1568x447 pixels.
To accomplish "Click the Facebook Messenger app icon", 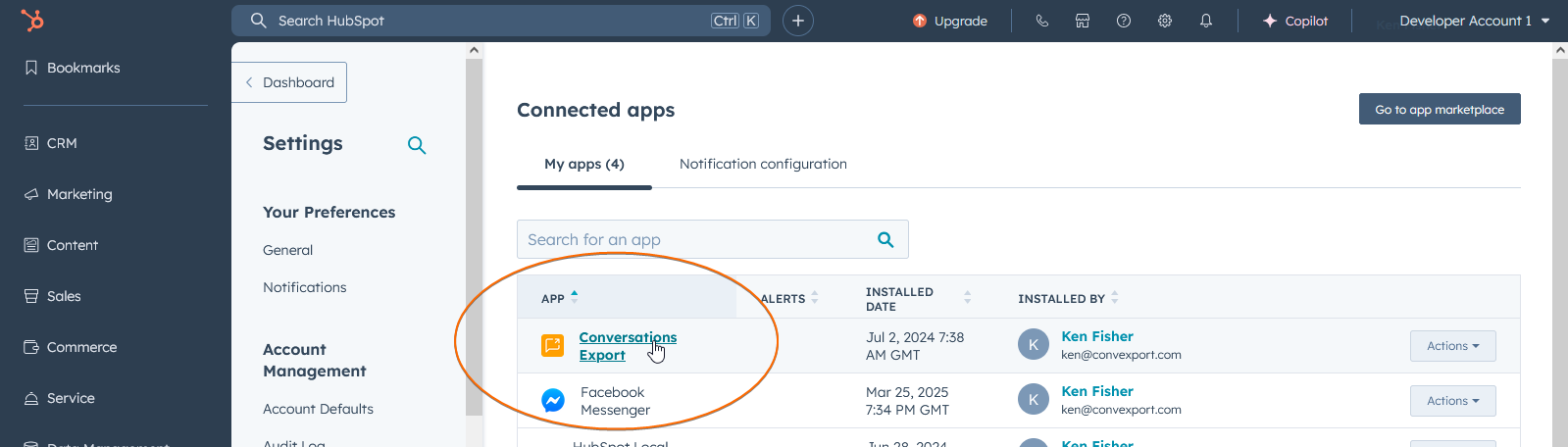I will [553, 400].
